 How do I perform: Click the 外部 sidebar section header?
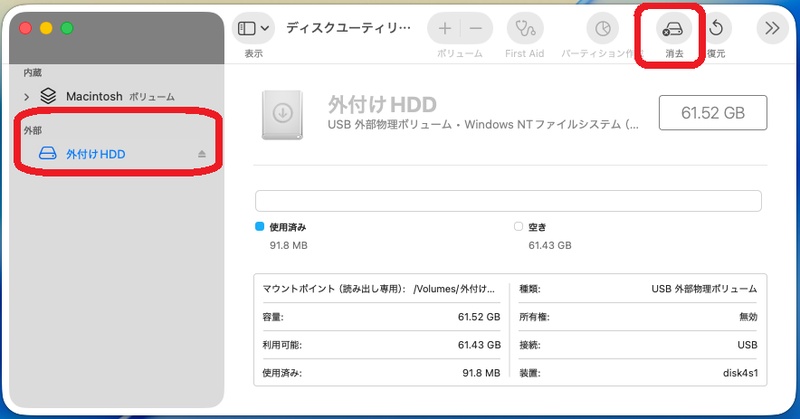[x=33, y=131]
